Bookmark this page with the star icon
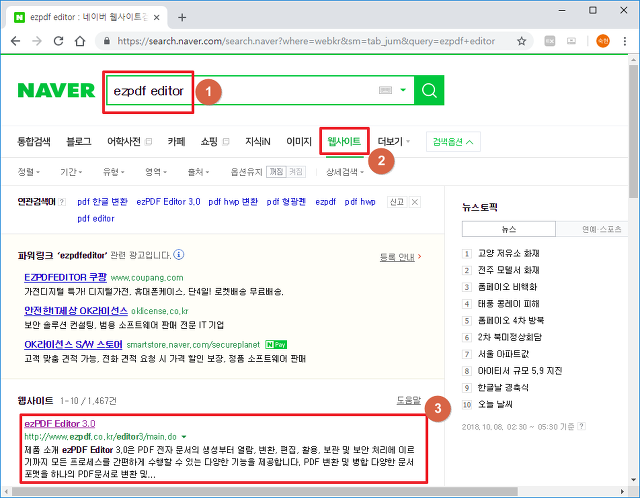Screen dimensions: 640x498 coord(521,41)
